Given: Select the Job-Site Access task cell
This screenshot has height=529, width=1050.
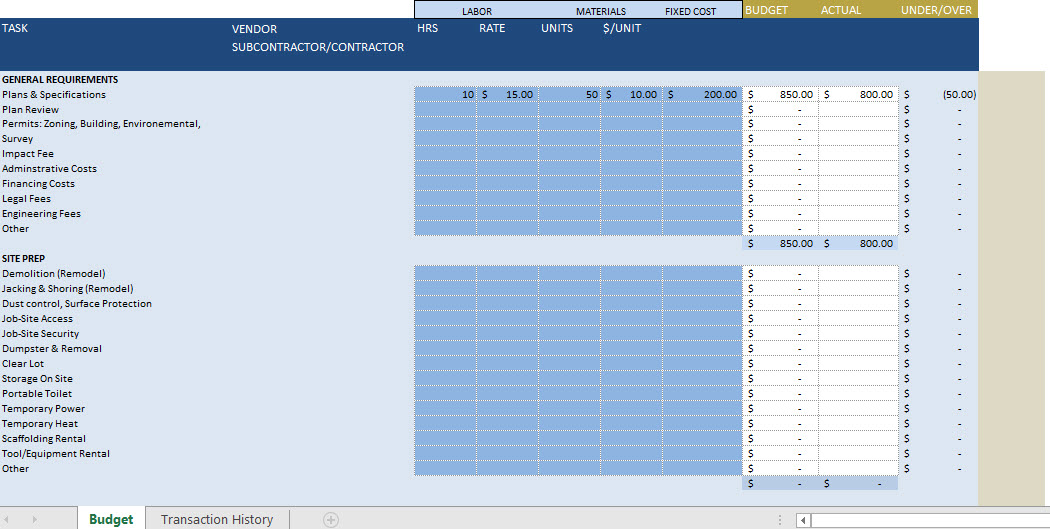Looking at the screenshot, I should point(38,319).
